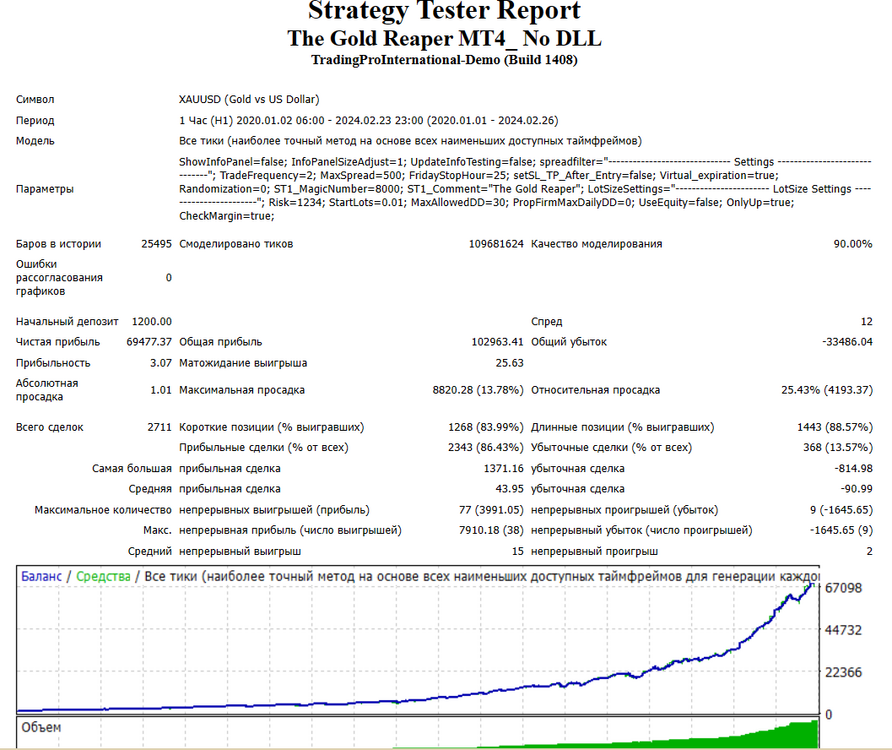Image resolution: width=892 pixels, height=750 pixels.
Task: Click the Прибыльность label
Action: [x=53, y=363]
